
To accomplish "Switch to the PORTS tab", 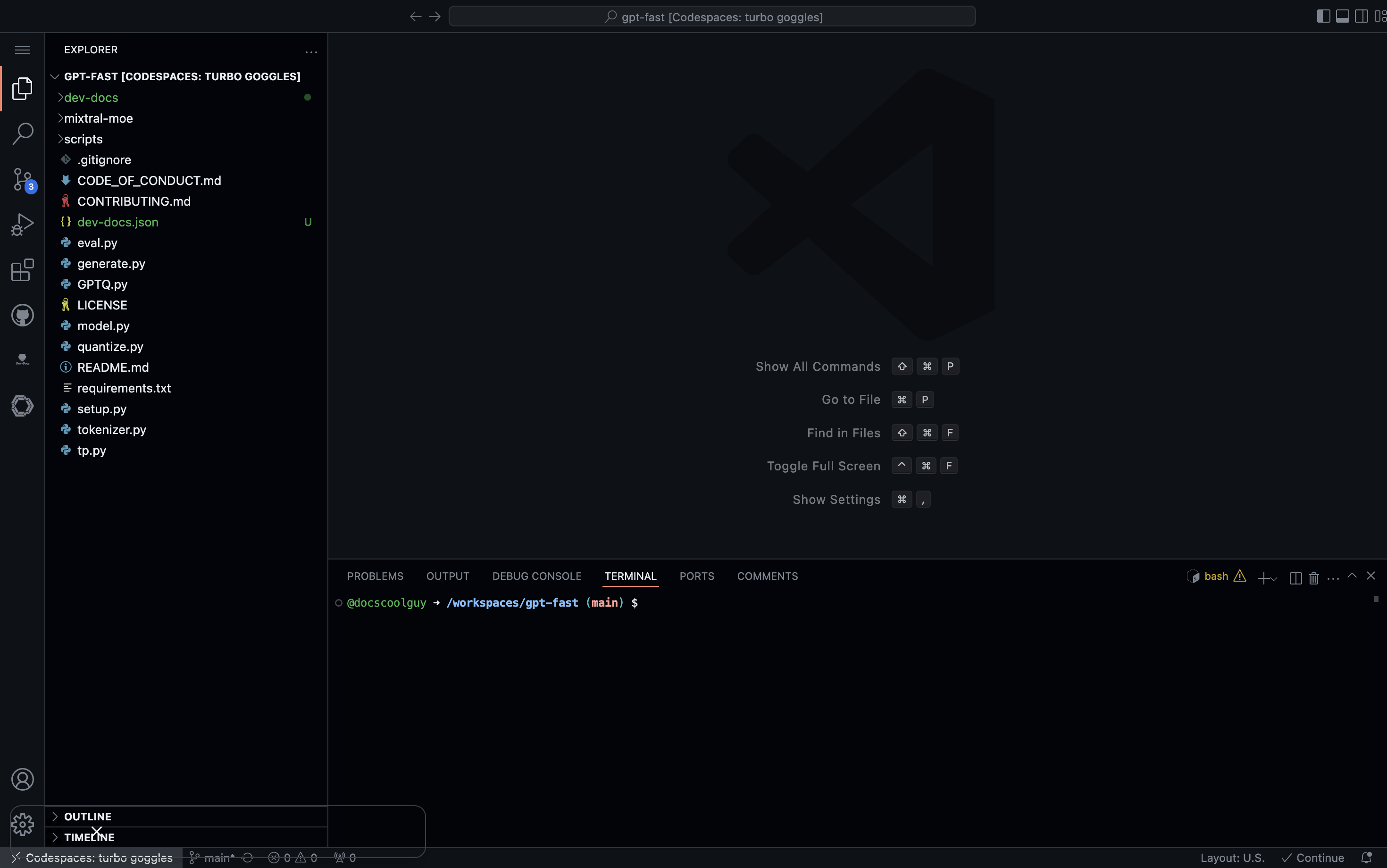I will click(x=696, y=576).
